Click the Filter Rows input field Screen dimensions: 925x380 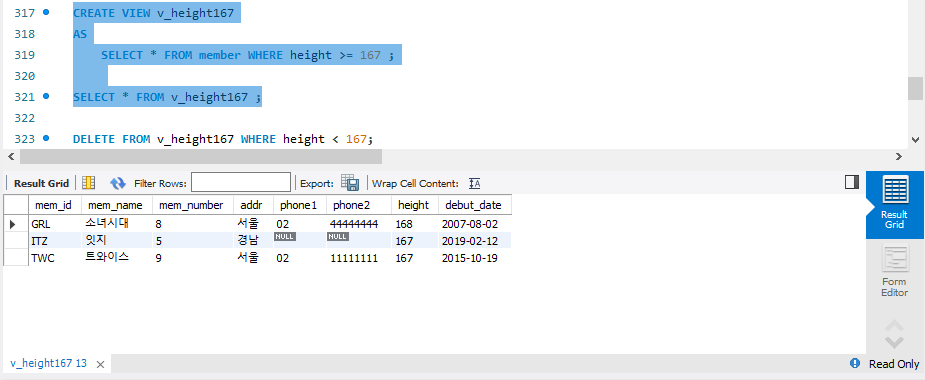(241, 183)
